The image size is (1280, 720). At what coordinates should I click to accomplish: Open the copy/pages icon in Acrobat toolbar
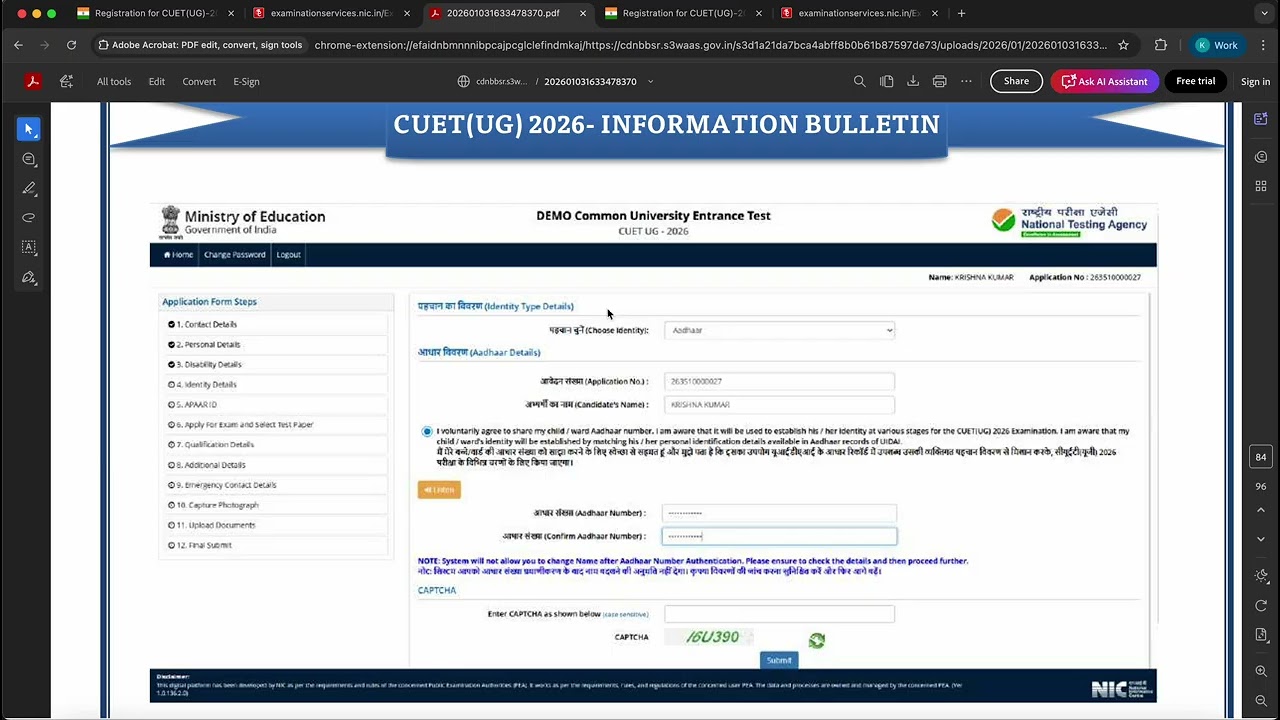point(886,81)
